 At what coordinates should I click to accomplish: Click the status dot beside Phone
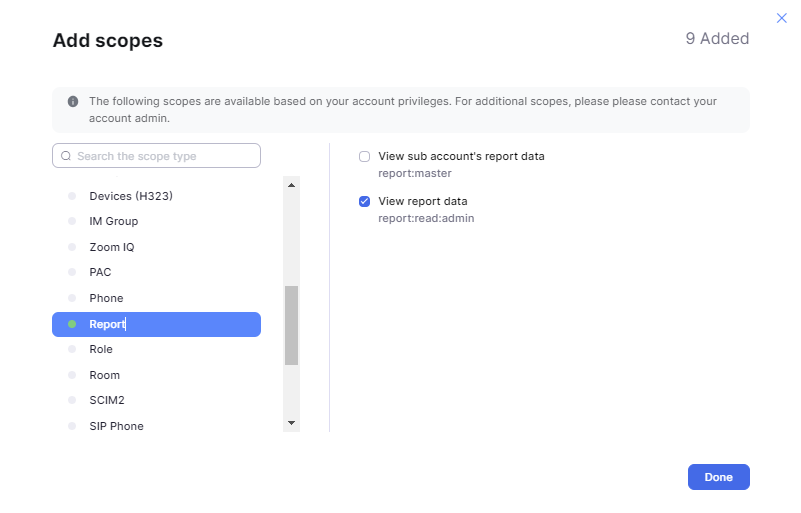72,298
